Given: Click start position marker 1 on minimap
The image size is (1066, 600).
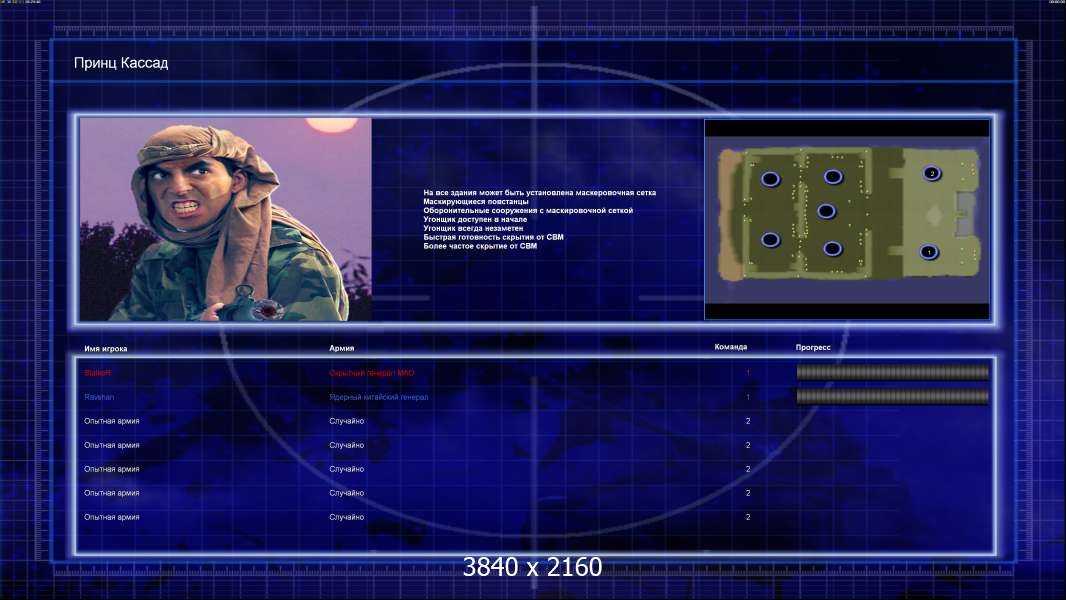Looking at the screenshot, I should point(929,252).
